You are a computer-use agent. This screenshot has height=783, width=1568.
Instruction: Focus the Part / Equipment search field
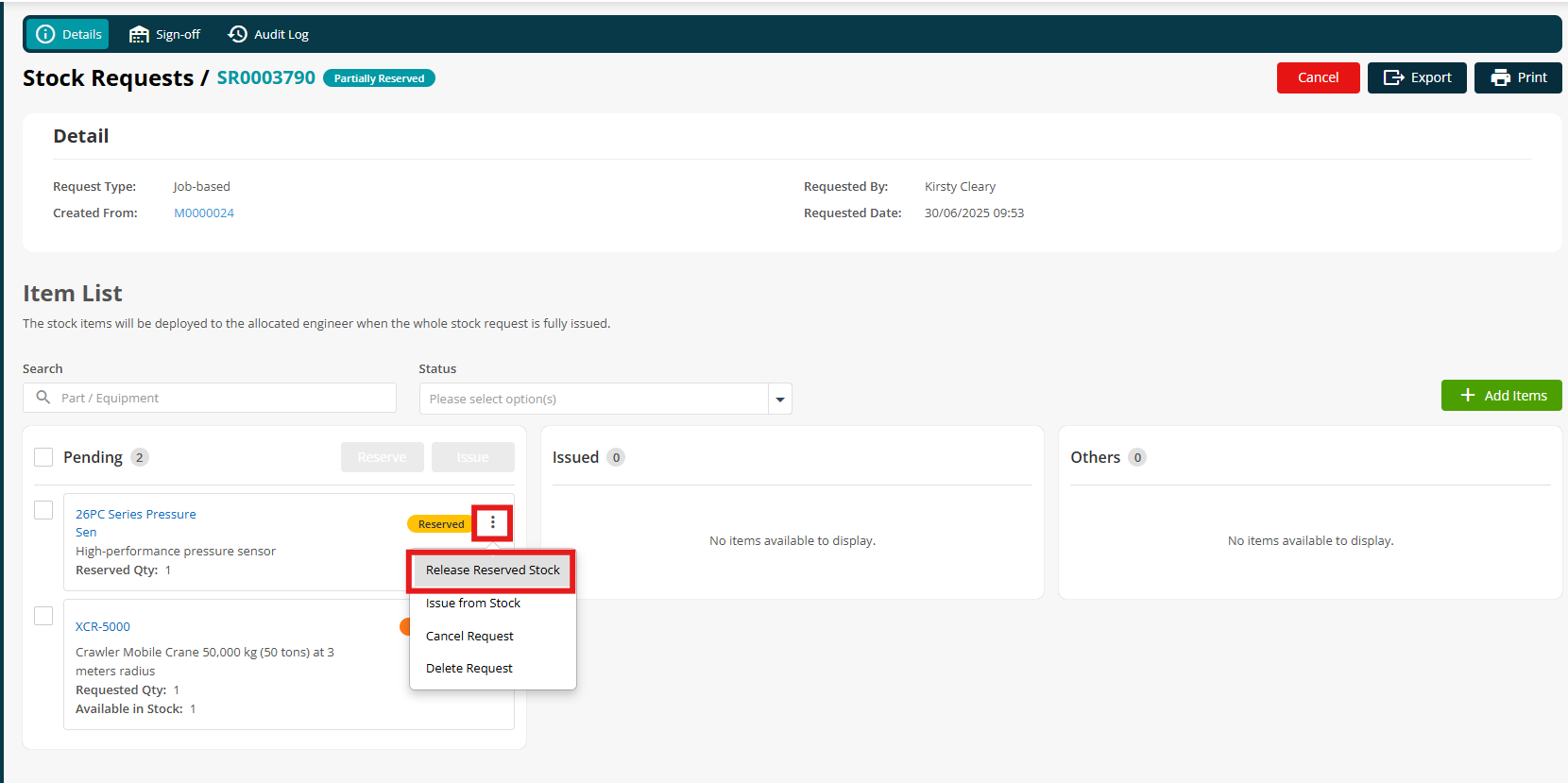pos(210,398)
